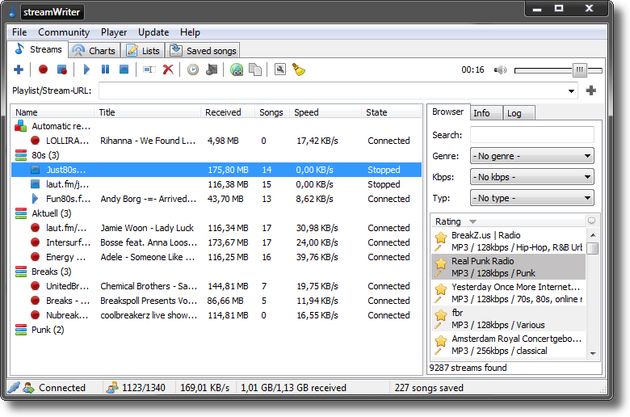Select the LOLLIRA stream row

tap(217, 141)
